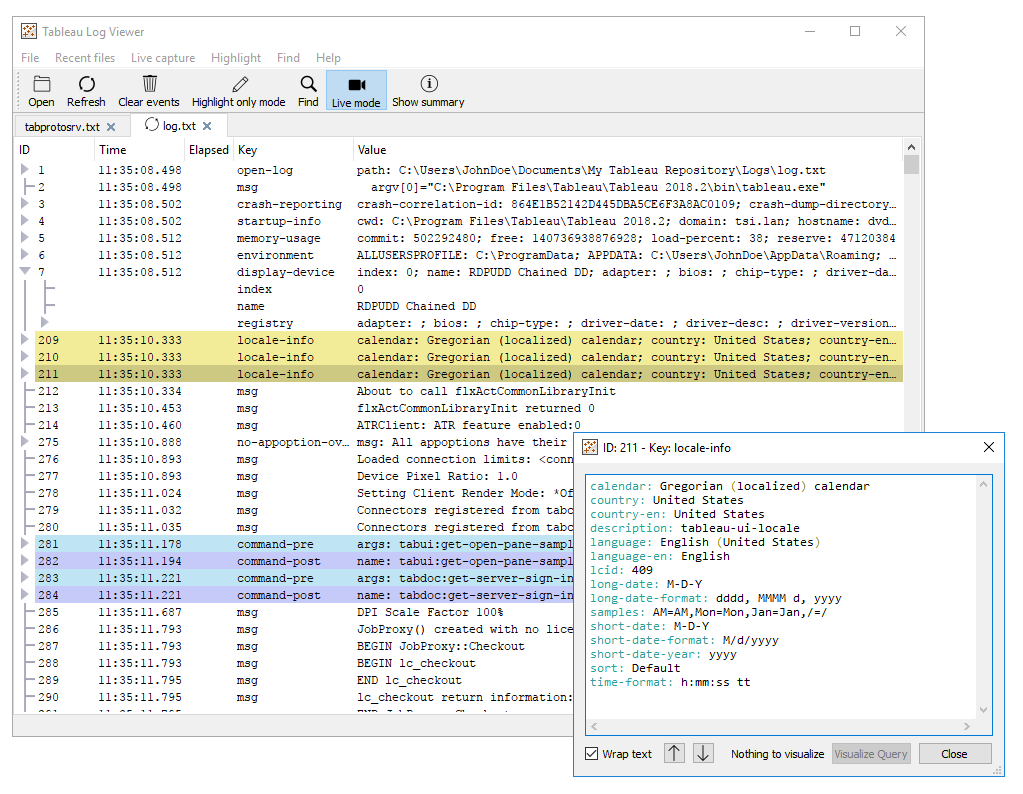Collapse the display-device row 7
The height and width of the screenshot is (794, 1023).
(x=25, y=272)
